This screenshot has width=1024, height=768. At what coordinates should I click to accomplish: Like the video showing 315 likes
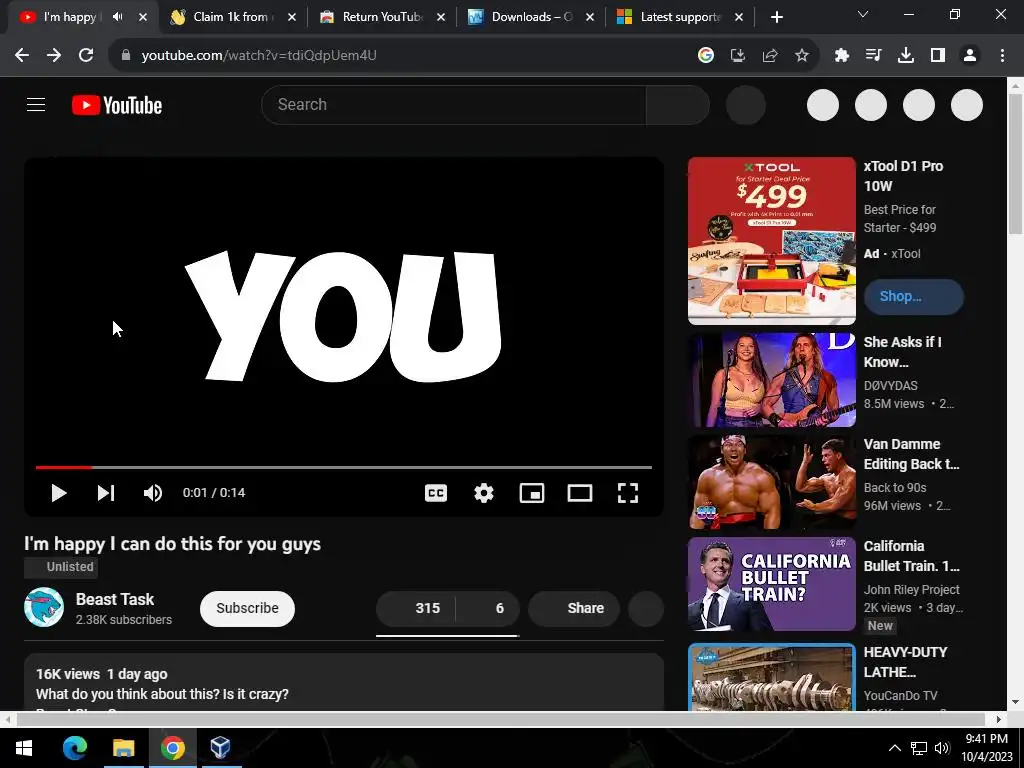point(415,609)
